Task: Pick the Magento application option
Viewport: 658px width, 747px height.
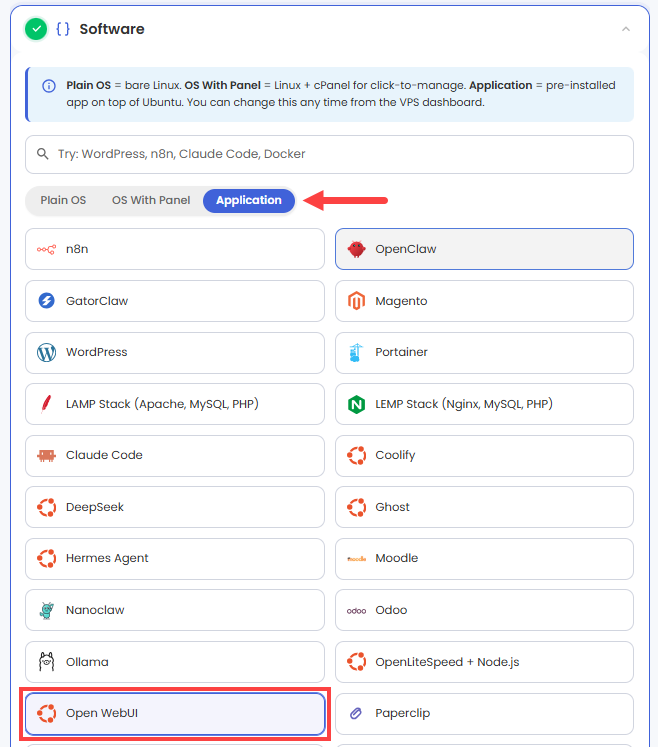Action: tap(484, 301)
